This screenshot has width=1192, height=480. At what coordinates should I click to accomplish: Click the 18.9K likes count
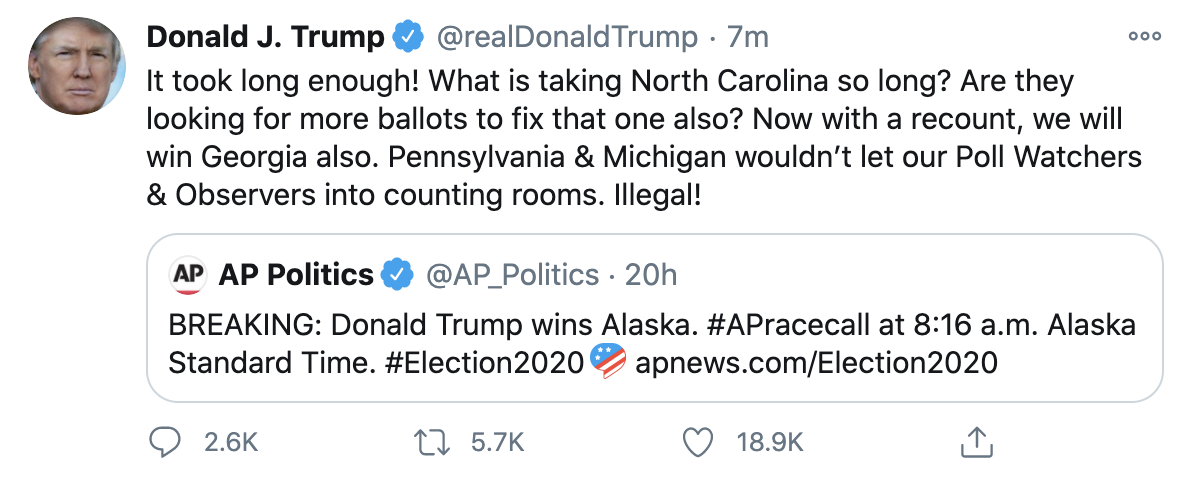pos(770,442)
